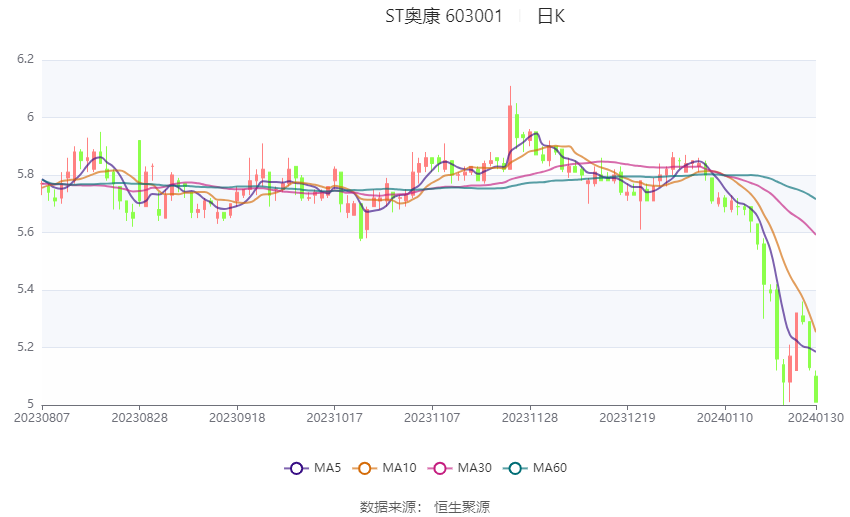Toggle the MA60 legend series
The image size is (850, 517).
click(x=535, y=468)
